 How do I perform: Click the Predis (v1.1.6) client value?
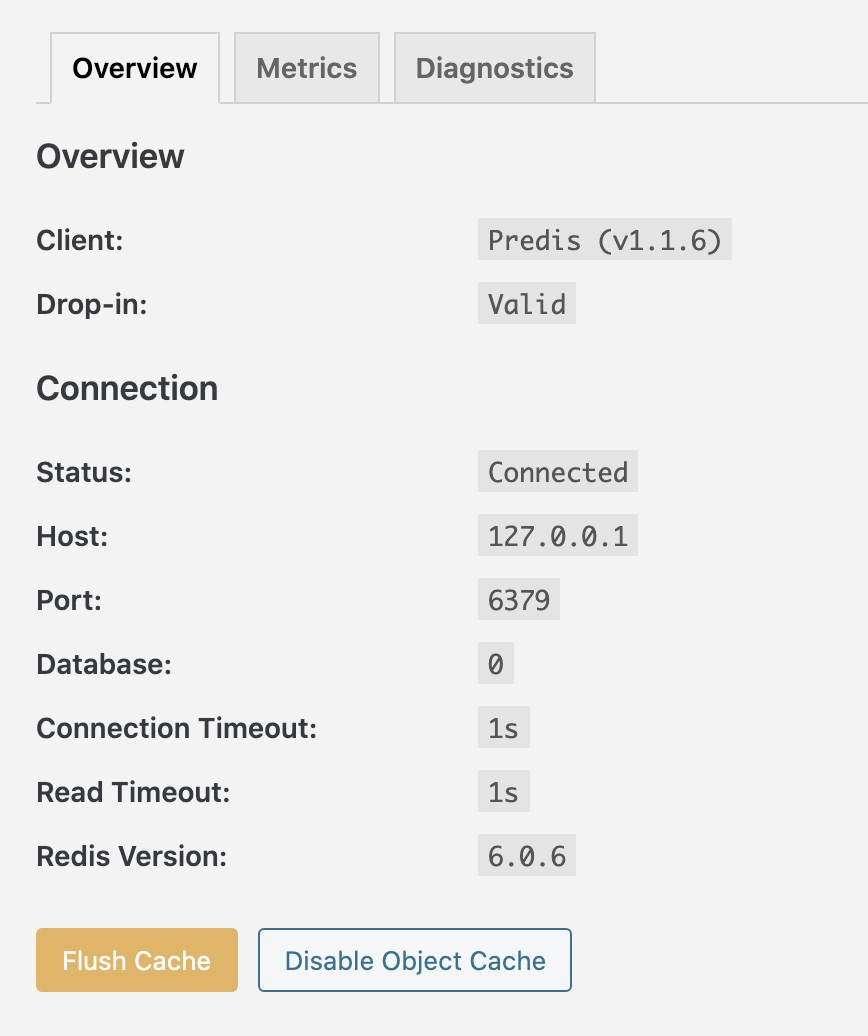604,239
